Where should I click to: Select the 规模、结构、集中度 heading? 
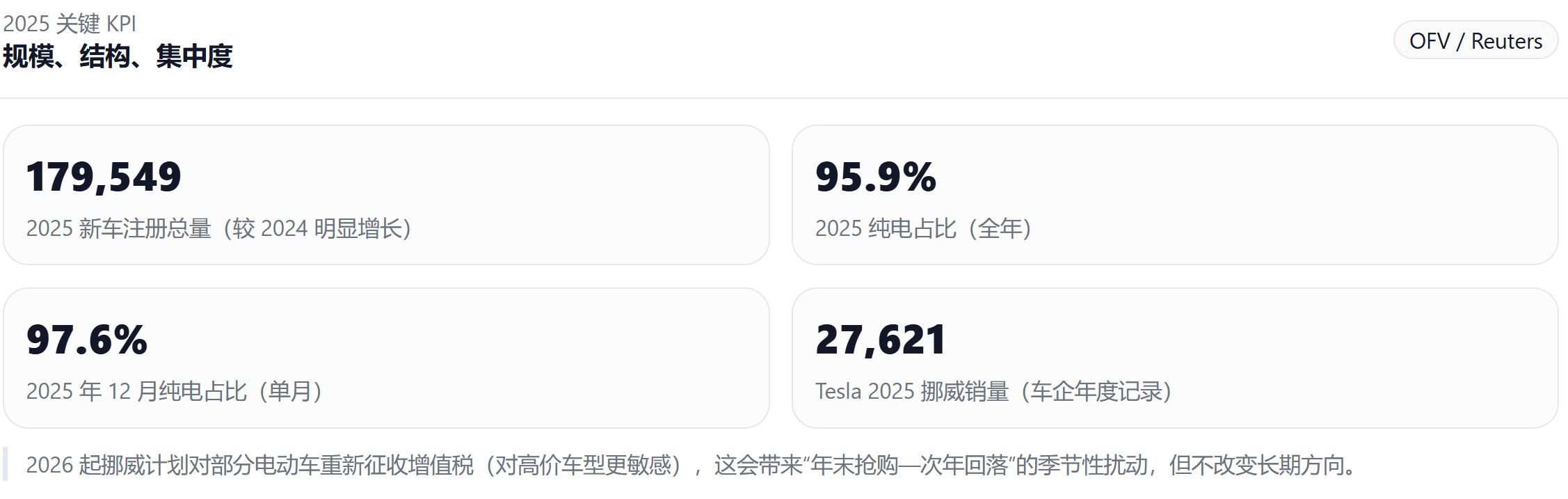pos(118,56)
